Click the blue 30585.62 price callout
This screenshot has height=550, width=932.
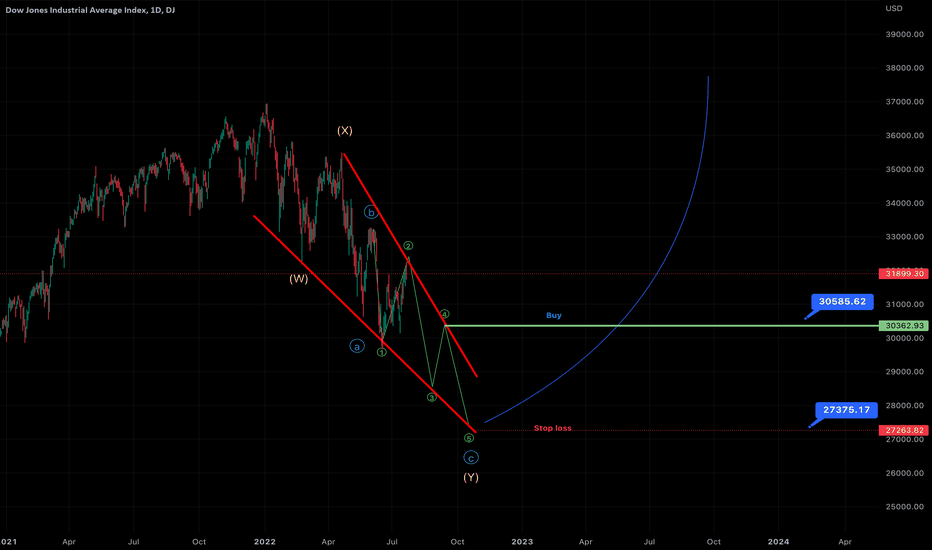pos(842,301)
